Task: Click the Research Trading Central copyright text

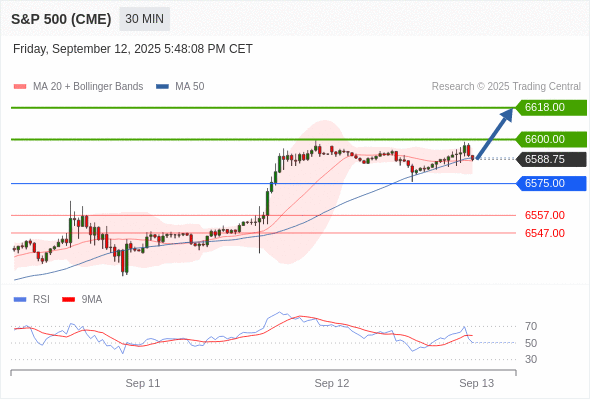Action: coord(506,87)
